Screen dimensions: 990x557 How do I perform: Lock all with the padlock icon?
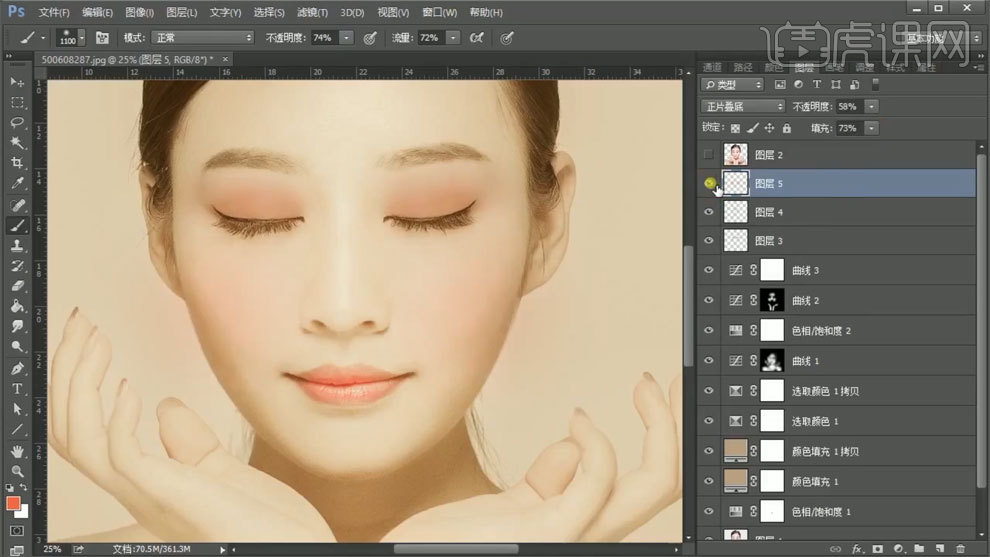(786, 129)
